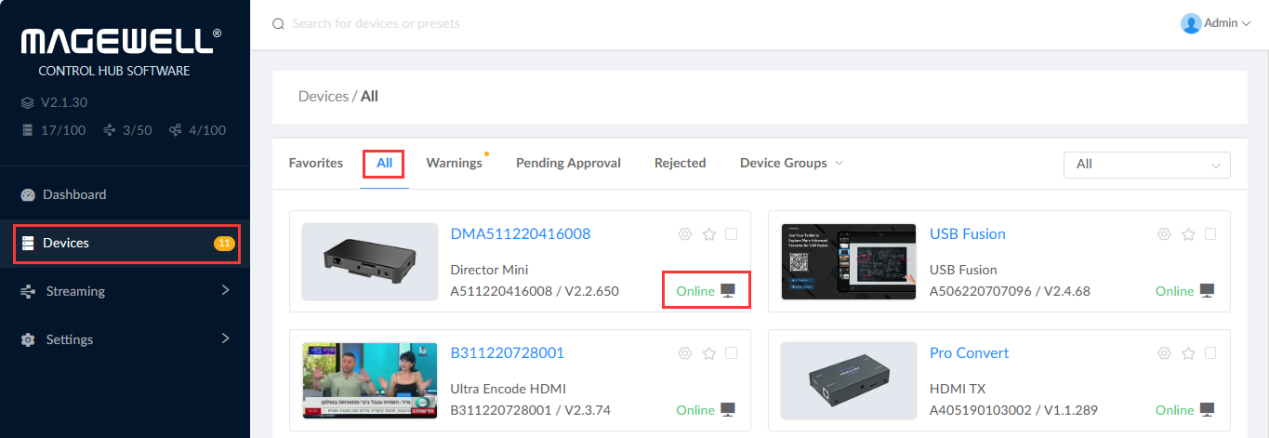1269x438 pixels.
Task: Click the orange 11 Devices badge
Action: pyautogui.click(x=224, y=243)
